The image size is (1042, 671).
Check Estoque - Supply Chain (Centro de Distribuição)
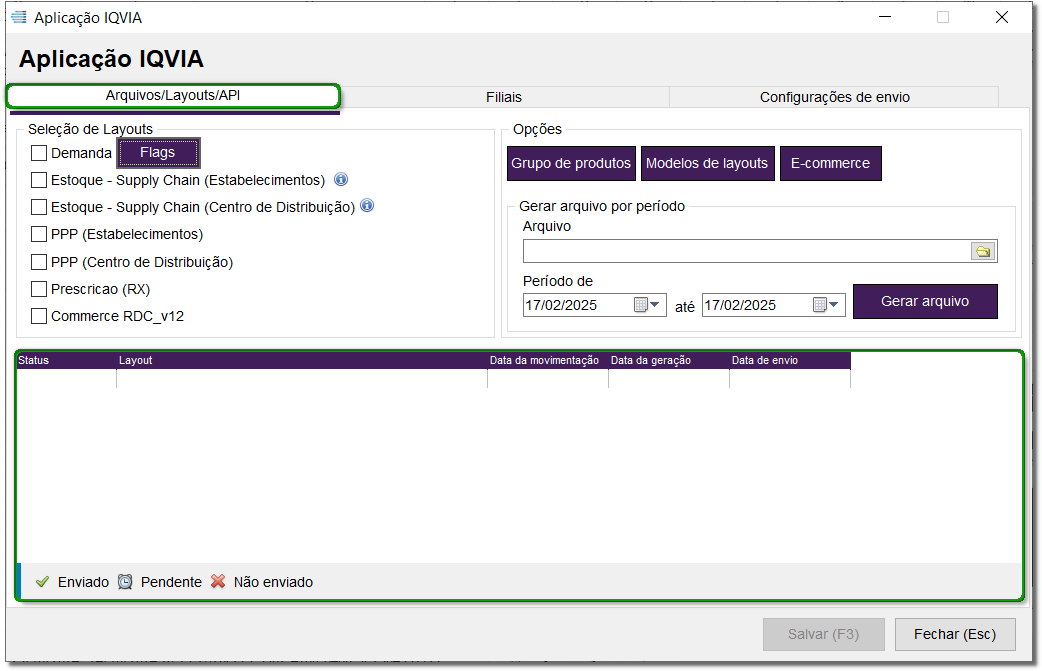tap(39, 207)
